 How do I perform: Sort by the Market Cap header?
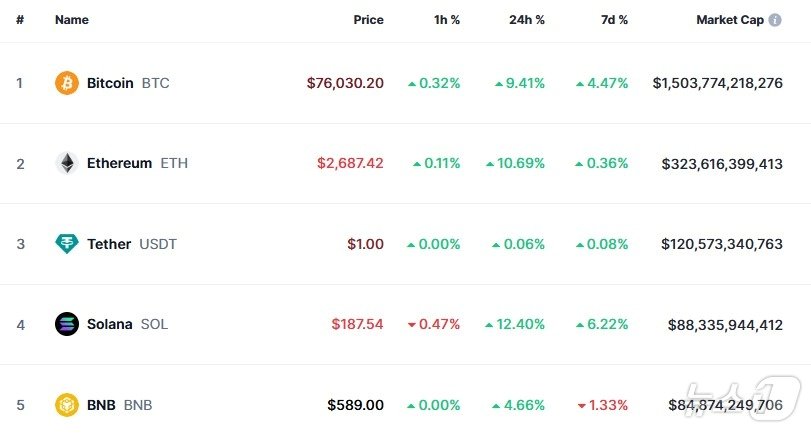coord(730,20)
